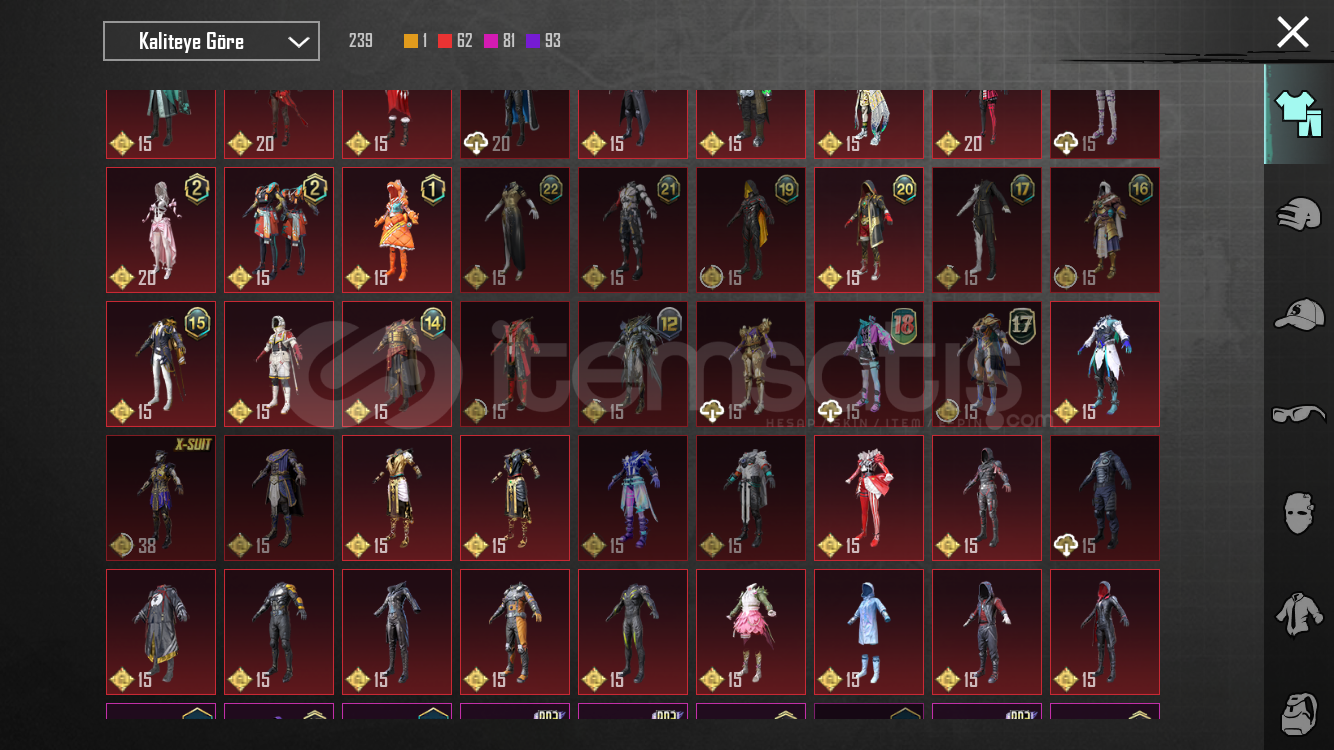1334x750 pixels.
Task: Select the orange twin outfits with level 2 badge
Action: click(x=279, y=230)
